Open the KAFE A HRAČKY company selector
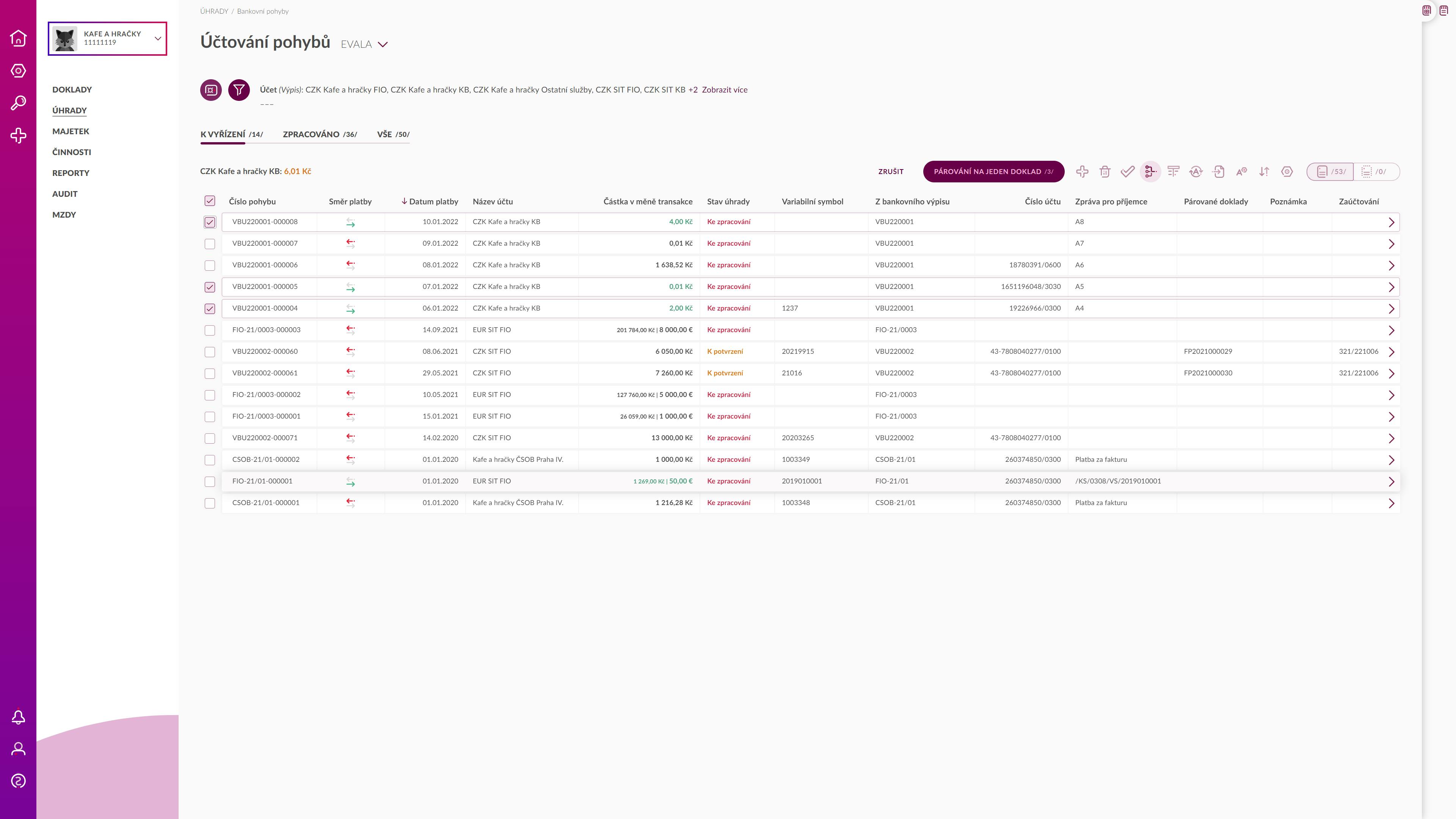The width and height of the screenshot is (1456, 819). (x=107, y=38)
